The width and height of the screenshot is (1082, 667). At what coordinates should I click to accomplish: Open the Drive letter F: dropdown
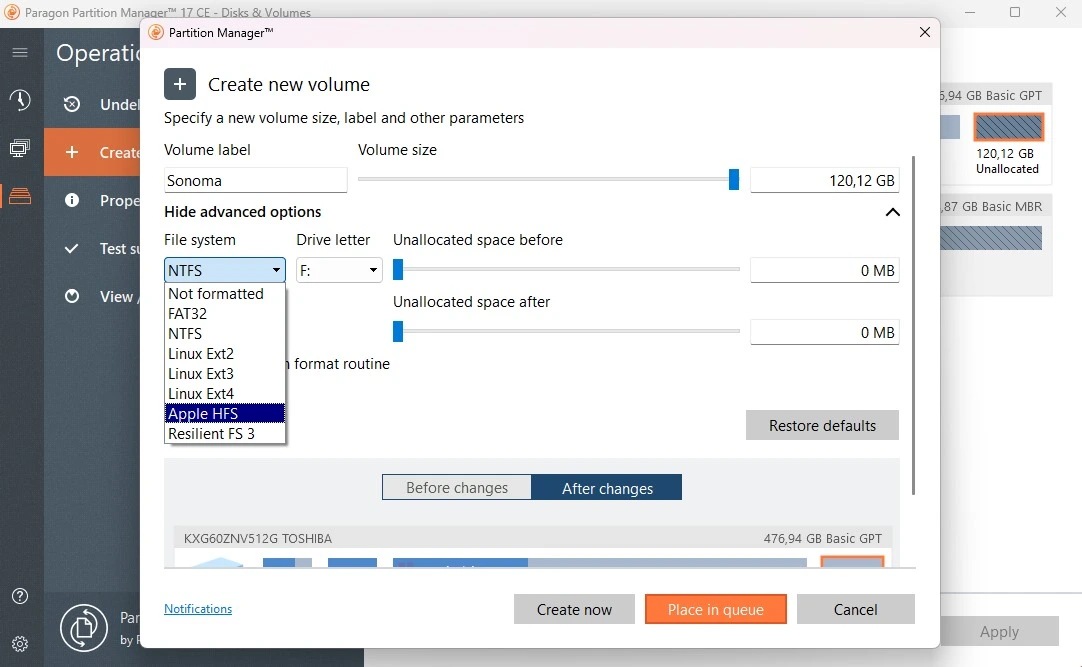[x=339, y=270]
